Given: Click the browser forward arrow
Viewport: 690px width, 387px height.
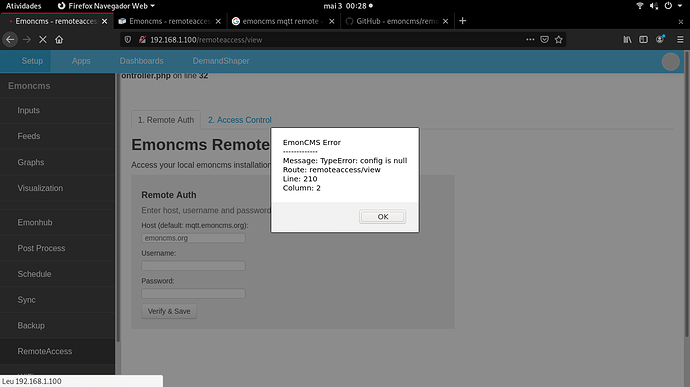Looking at the screenshot, I should pos(27,40).
